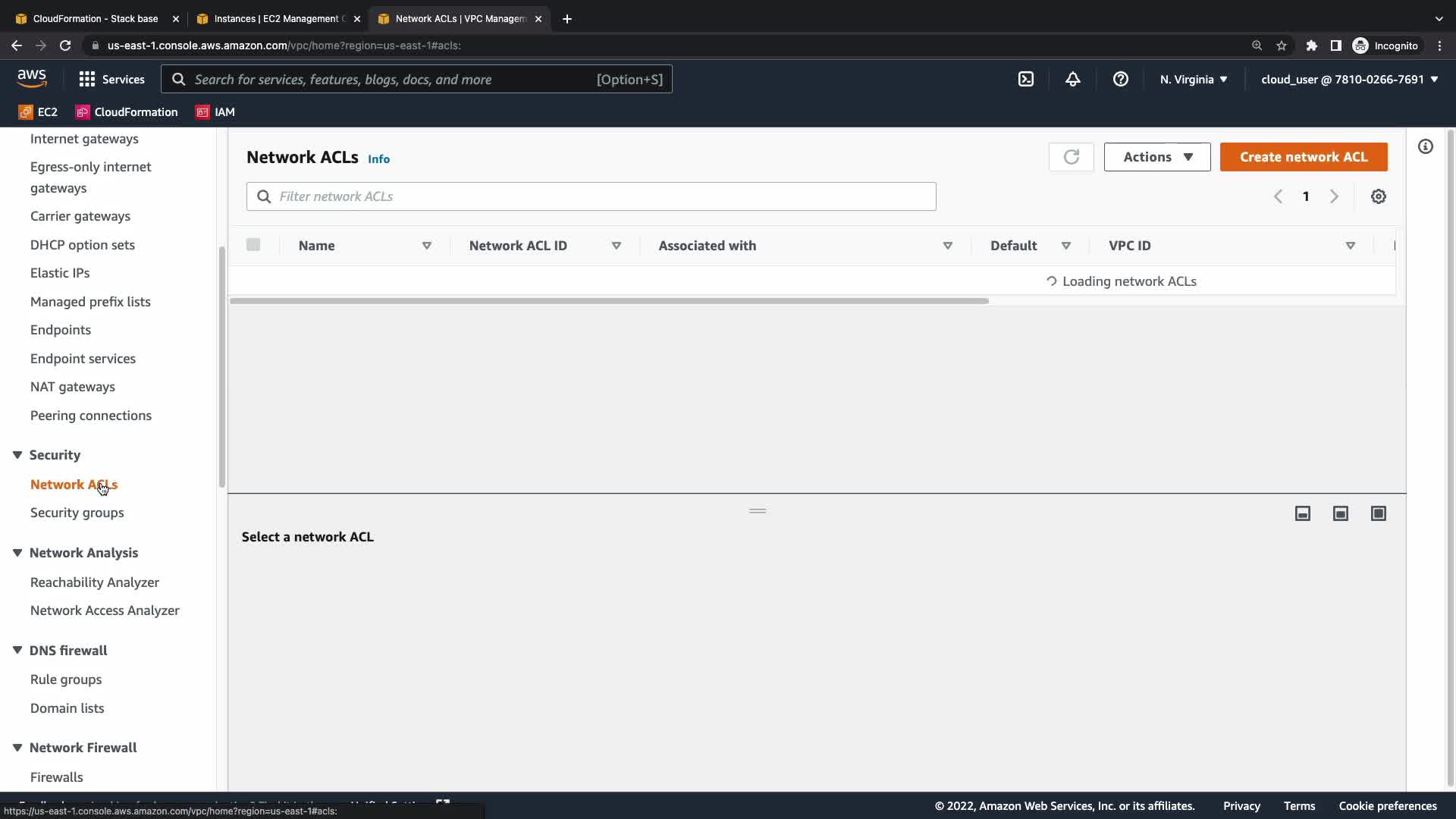Open Security groups in sidebar
1456x819 pixels.
tap(77, 513)
